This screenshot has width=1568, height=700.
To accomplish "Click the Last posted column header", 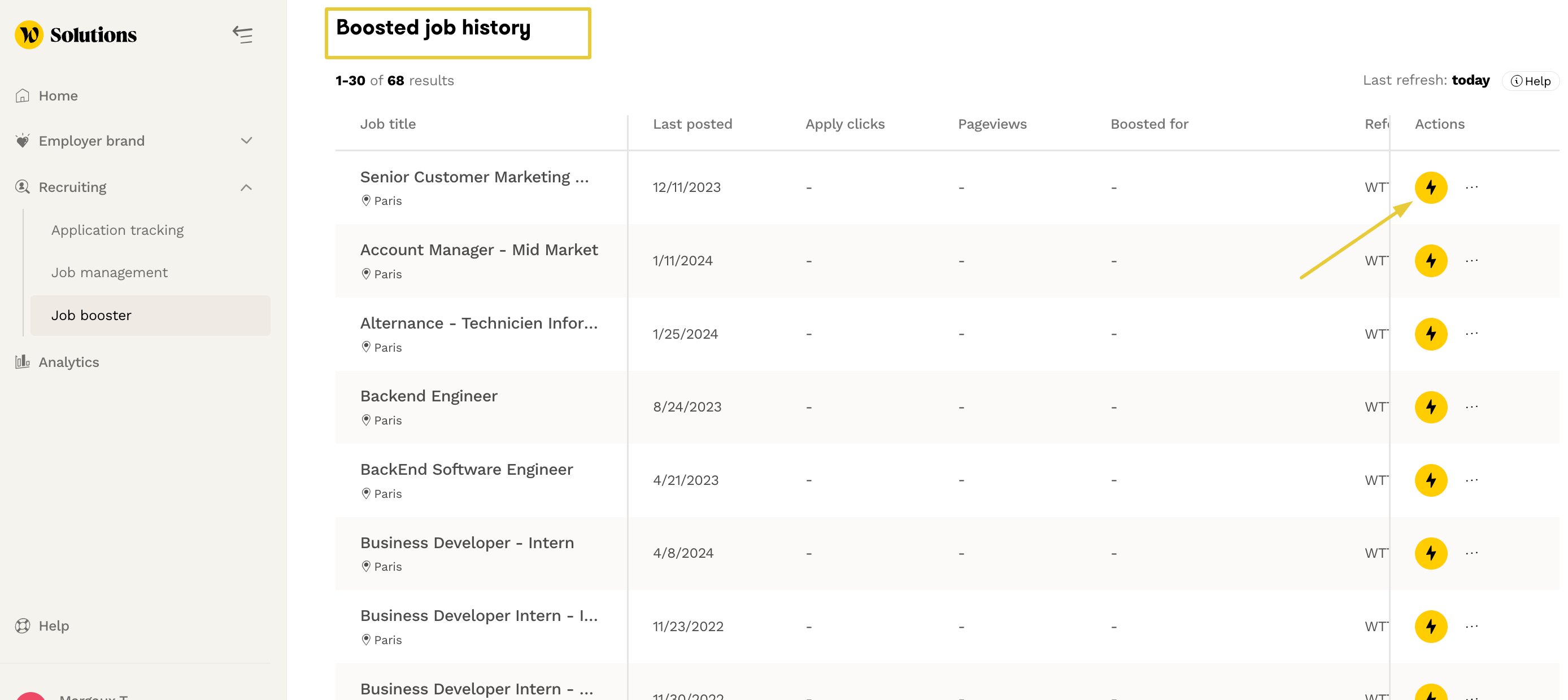I will point(692,124).
